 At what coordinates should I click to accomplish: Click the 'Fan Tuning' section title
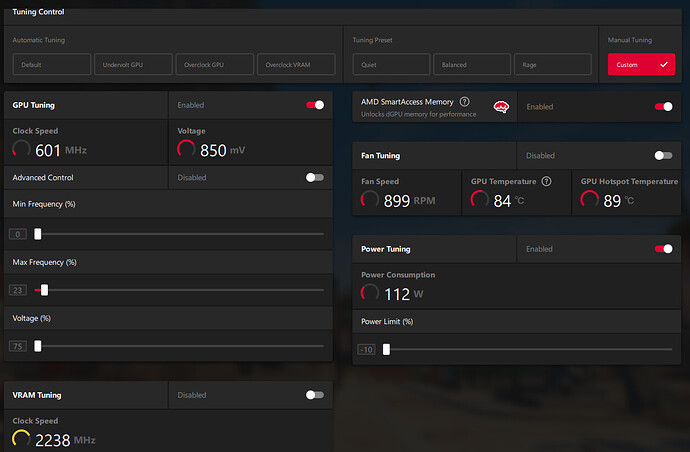pos(381,156)
